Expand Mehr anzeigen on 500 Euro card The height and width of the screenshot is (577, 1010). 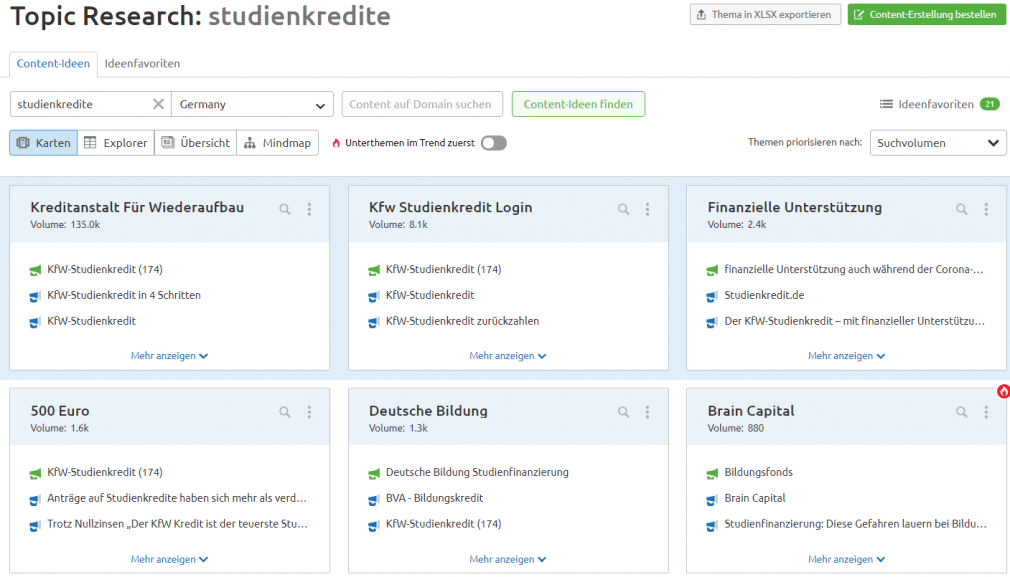coord(169,559)
